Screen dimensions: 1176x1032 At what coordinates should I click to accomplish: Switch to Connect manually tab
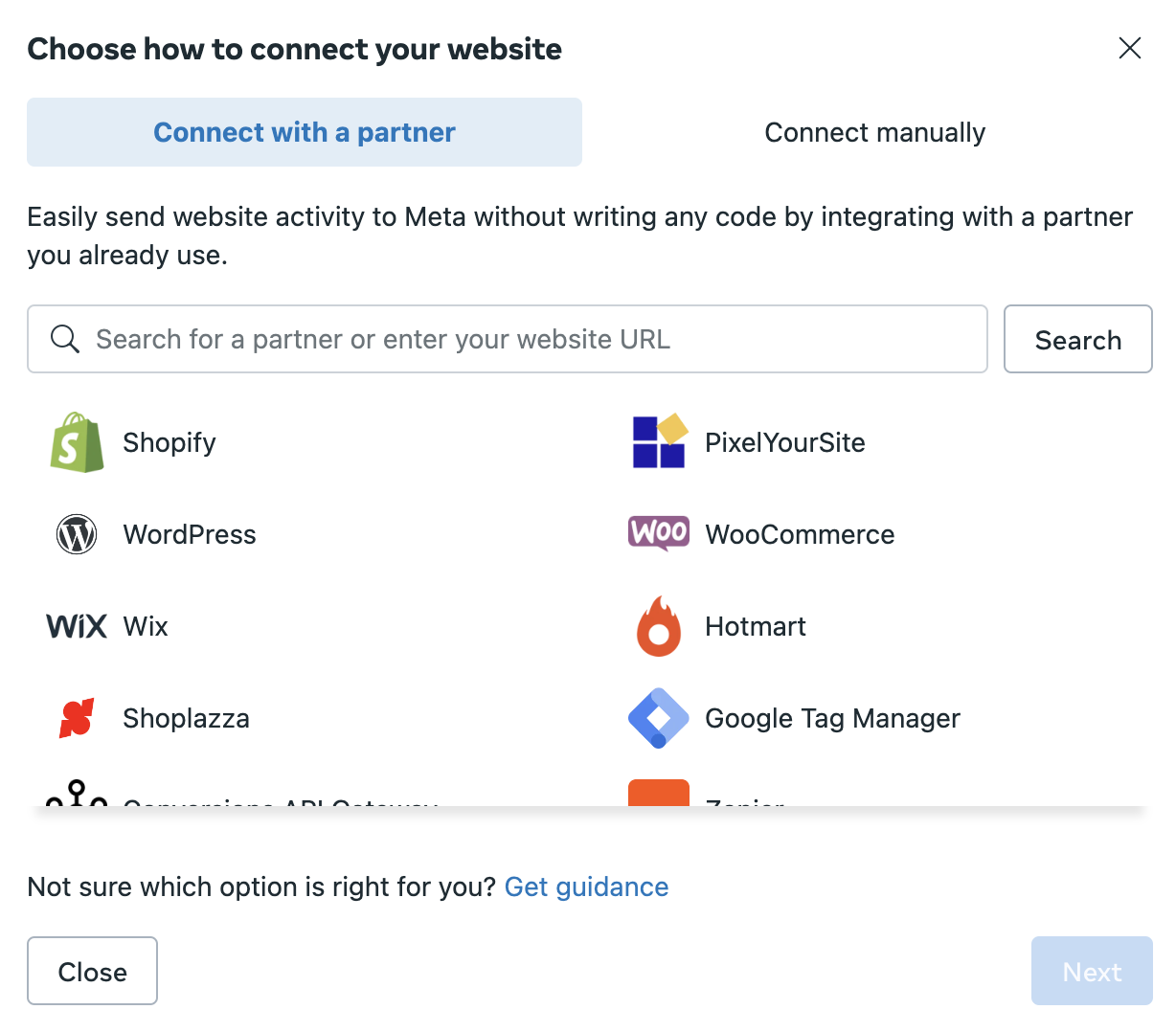coord(874,132)
